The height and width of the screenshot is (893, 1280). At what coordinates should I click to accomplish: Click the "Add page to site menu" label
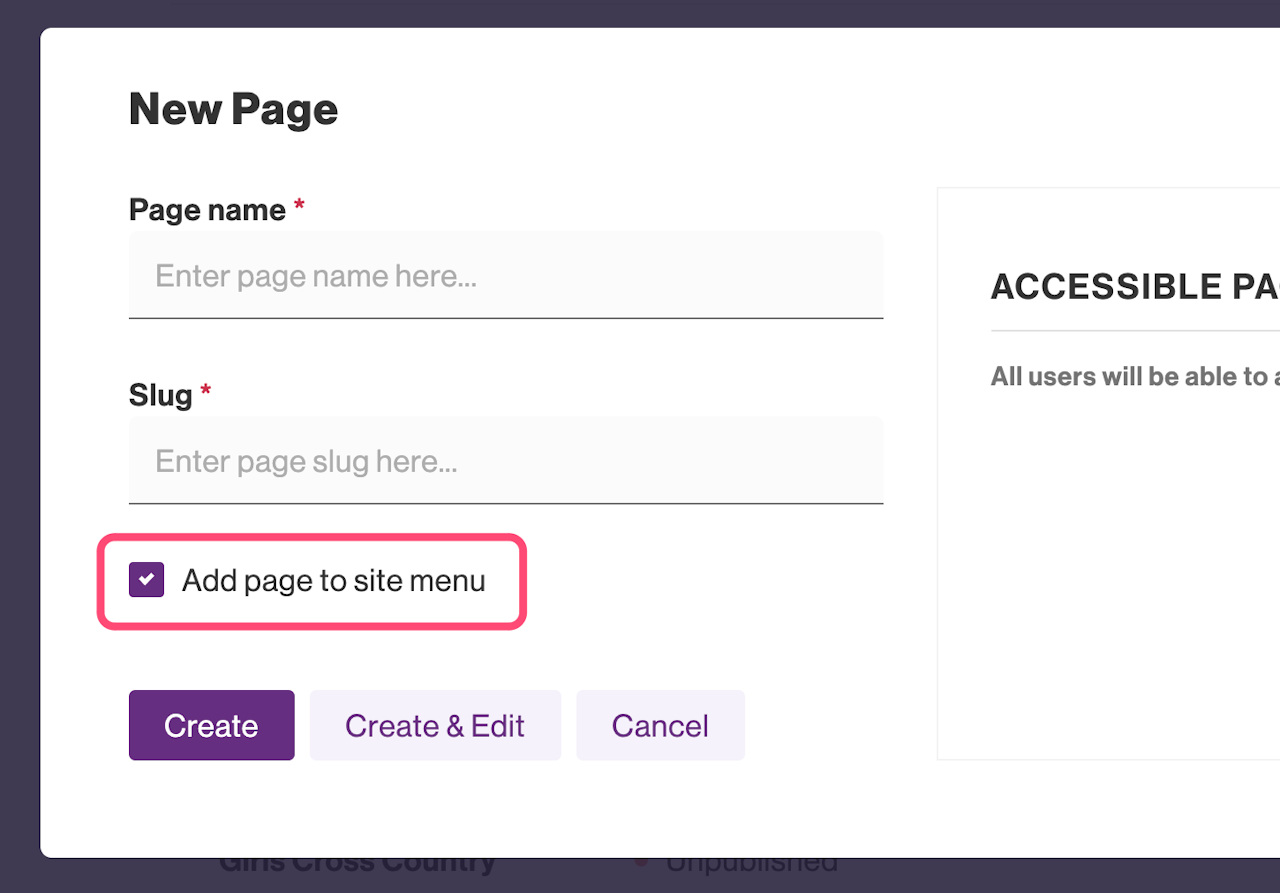(333, 581)
